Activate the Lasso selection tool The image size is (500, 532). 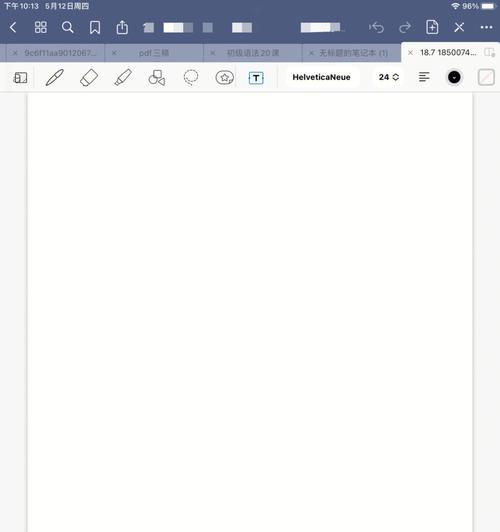pyautogui.click(x=191, y=77)
